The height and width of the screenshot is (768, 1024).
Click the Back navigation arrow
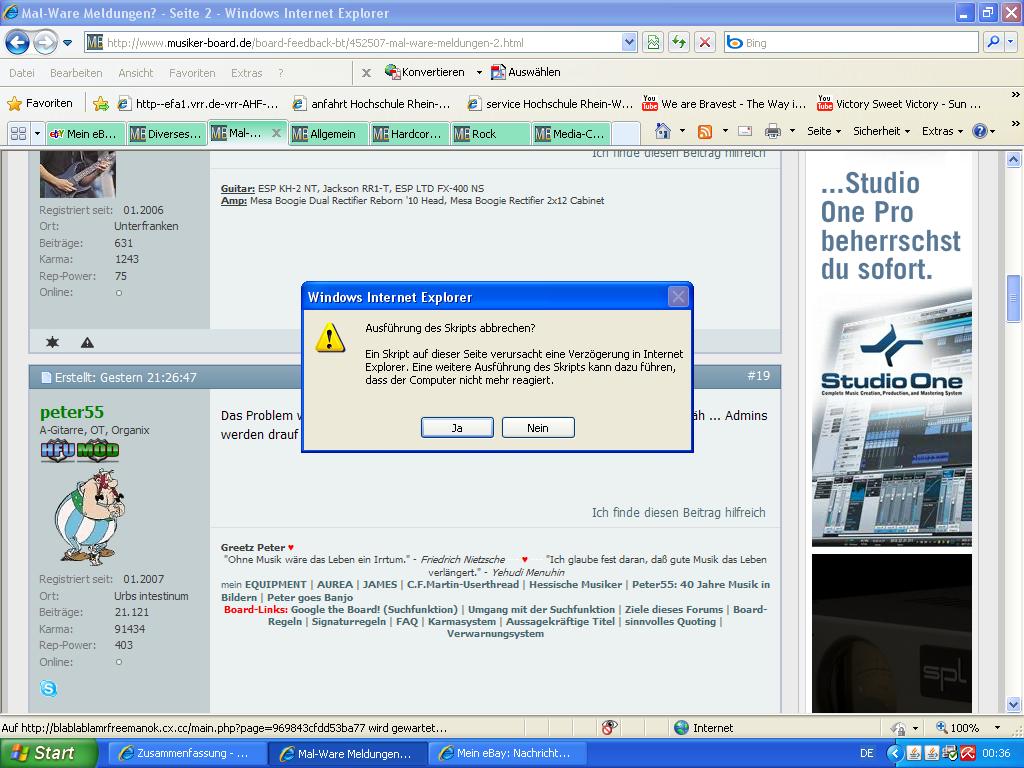tap(18, 43)
